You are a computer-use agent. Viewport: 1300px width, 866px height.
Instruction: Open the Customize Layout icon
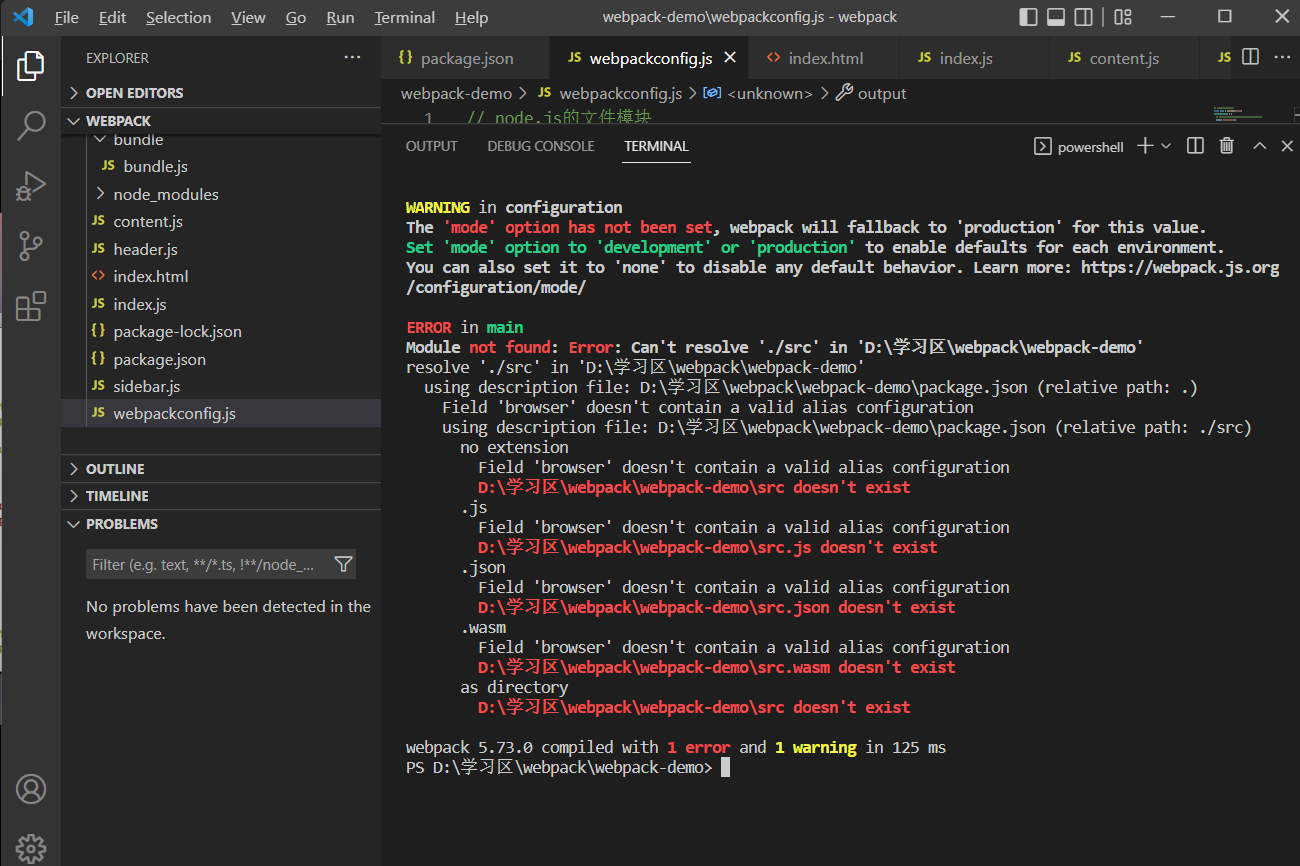[1123, 17]
